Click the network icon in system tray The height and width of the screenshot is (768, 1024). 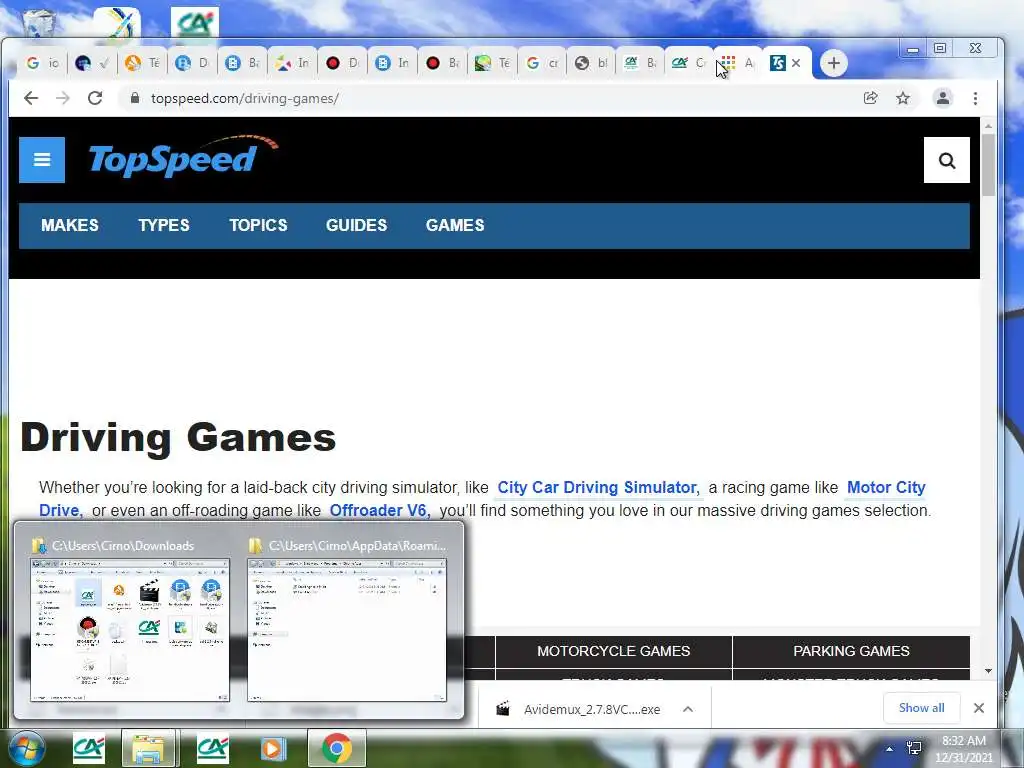pyautogui.click(x=914, y=748)
